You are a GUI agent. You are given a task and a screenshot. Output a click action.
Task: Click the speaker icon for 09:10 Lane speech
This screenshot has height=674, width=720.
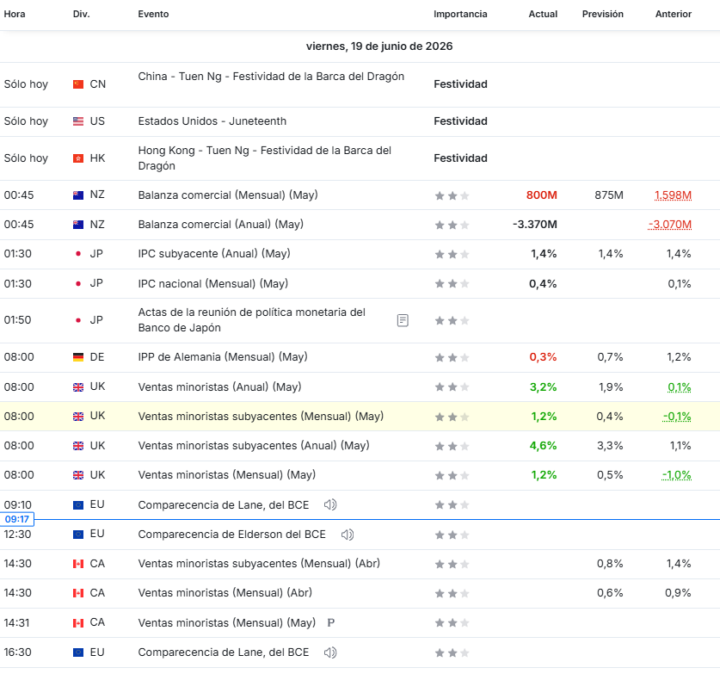click(x=330, y=505)
